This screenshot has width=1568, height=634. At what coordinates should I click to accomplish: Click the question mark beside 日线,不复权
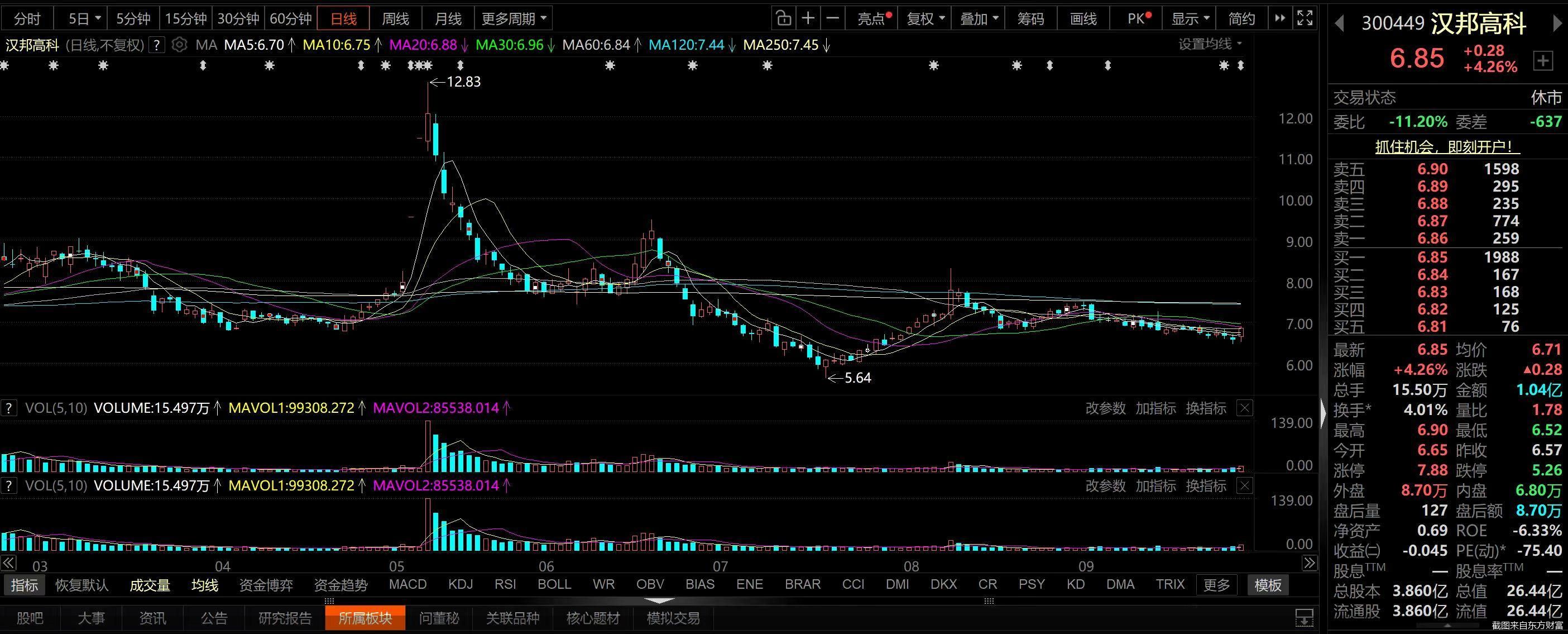pos(157,45)
